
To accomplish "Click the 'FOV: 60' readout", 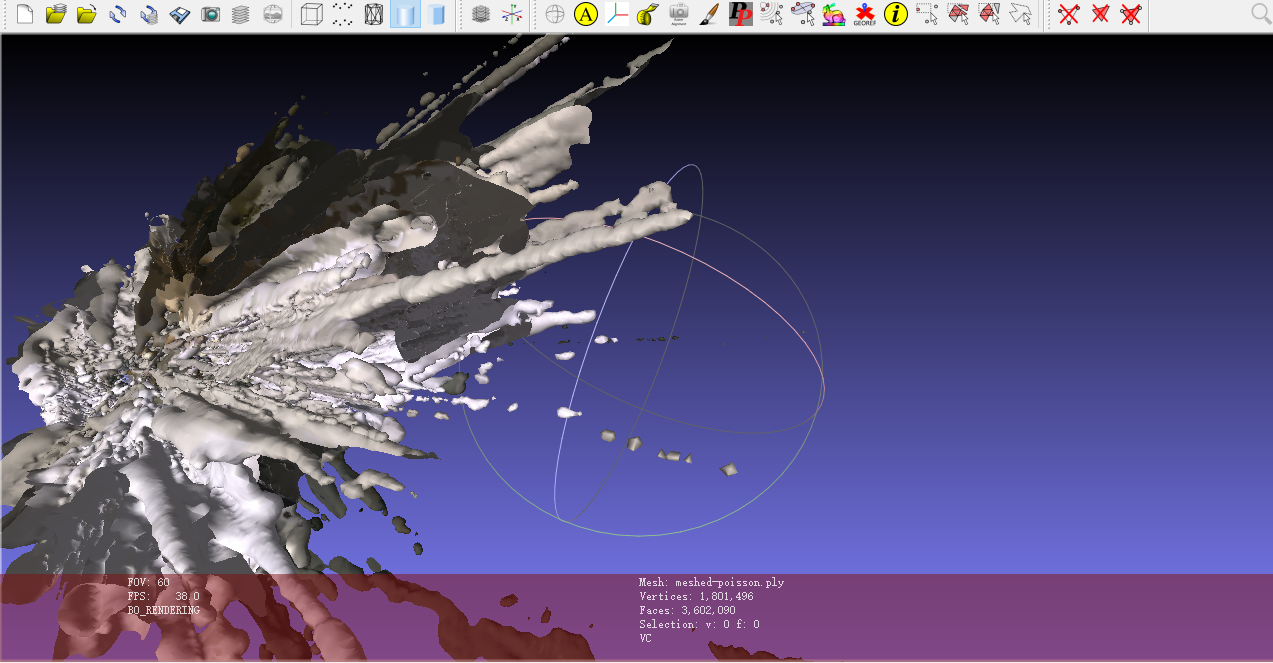I will coord(149,582).
